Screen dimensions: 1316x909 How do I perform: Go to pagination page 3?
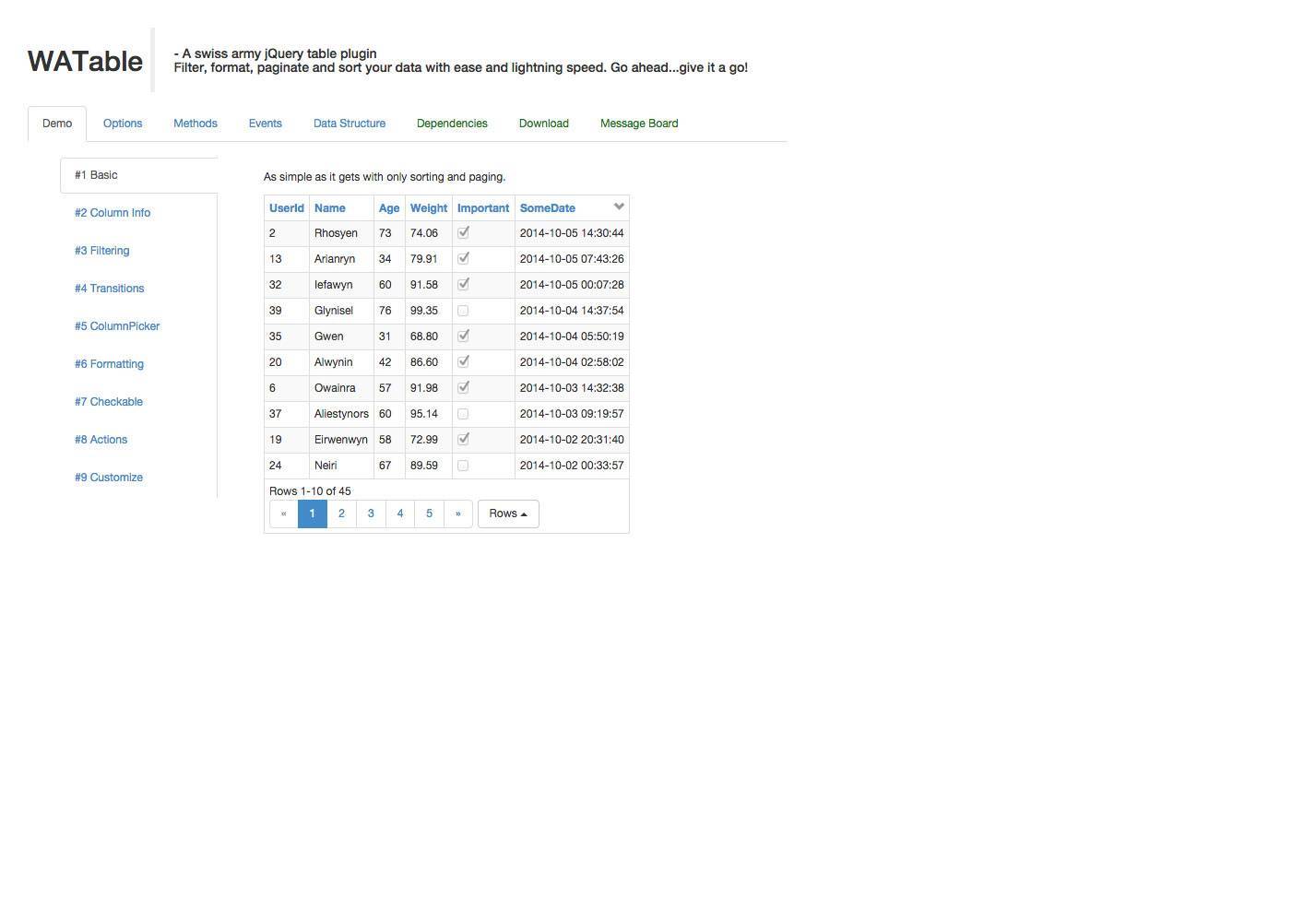(371, 514)
